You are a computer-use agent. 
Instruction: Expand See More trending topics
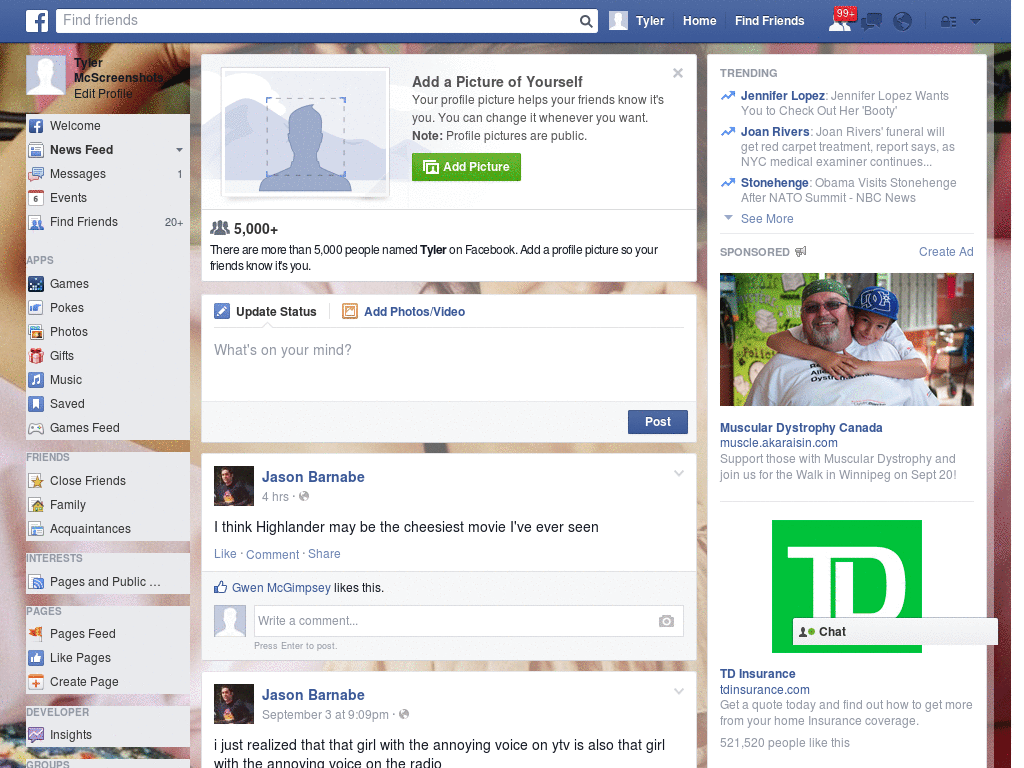766,219
